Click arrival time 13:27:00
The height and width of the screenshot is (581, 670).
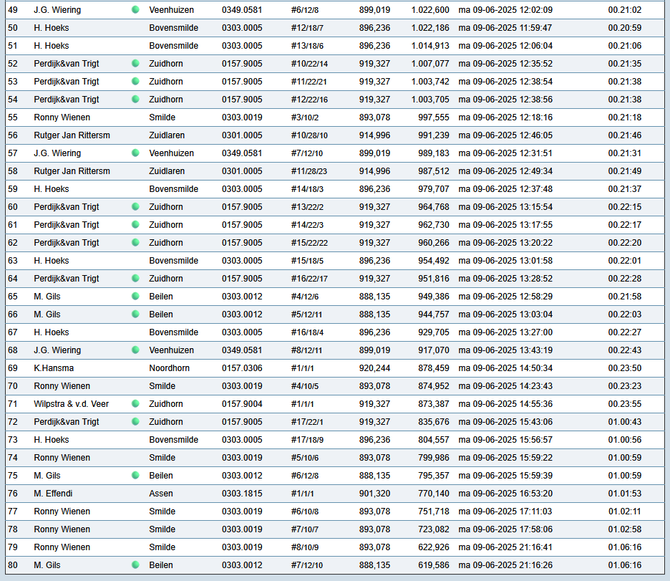click(x=535, y=332)
